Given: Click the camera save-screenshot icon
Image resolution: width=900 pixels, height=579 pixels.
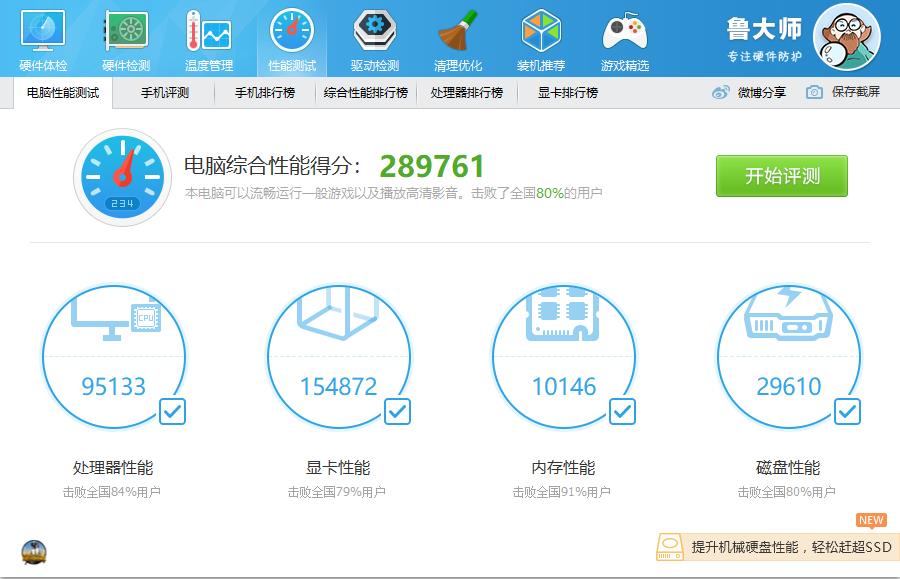Looking at the screenshot, I should [814, 92].
